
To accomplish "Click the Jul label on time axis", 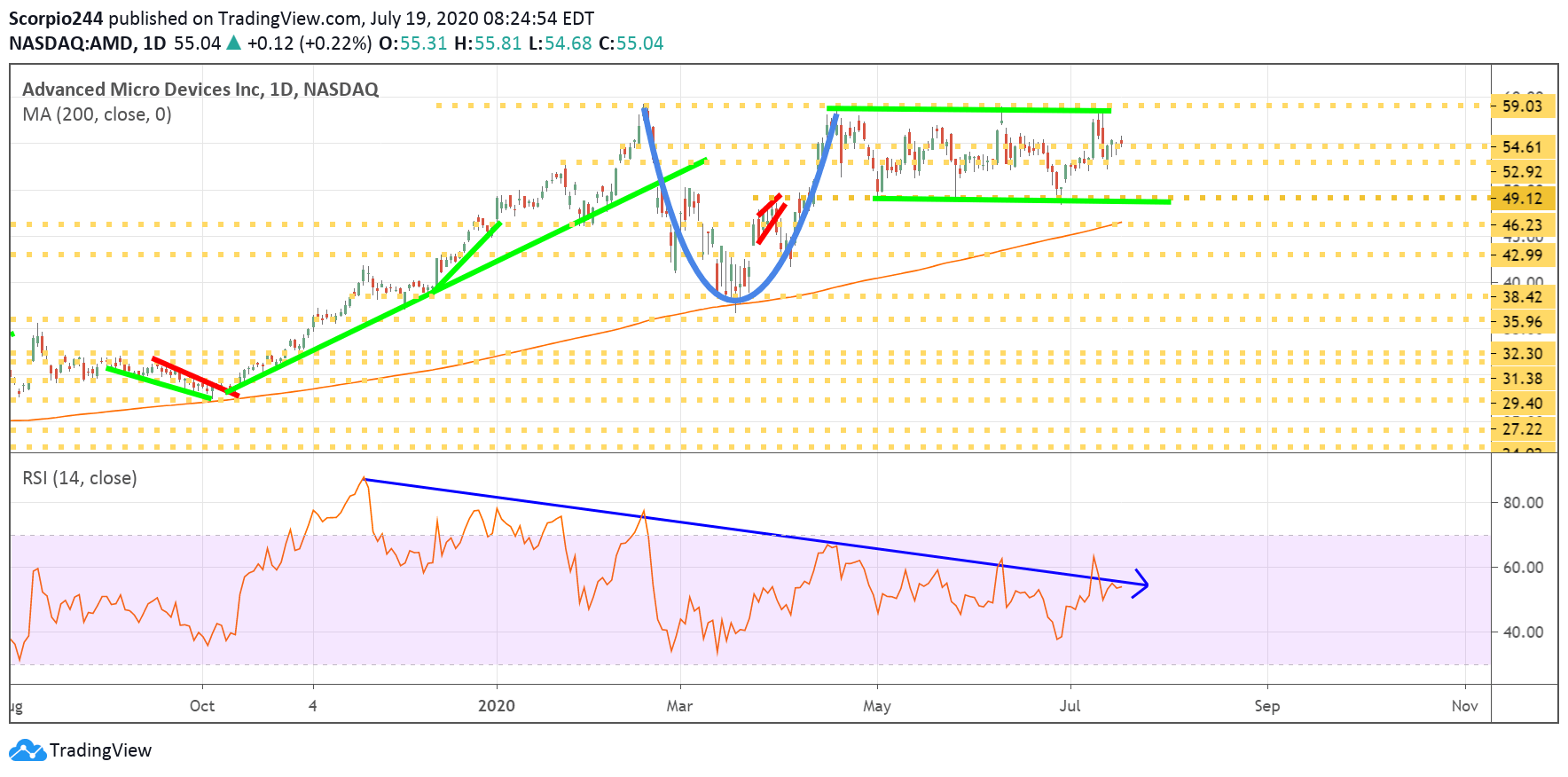I will (1070, 706).
